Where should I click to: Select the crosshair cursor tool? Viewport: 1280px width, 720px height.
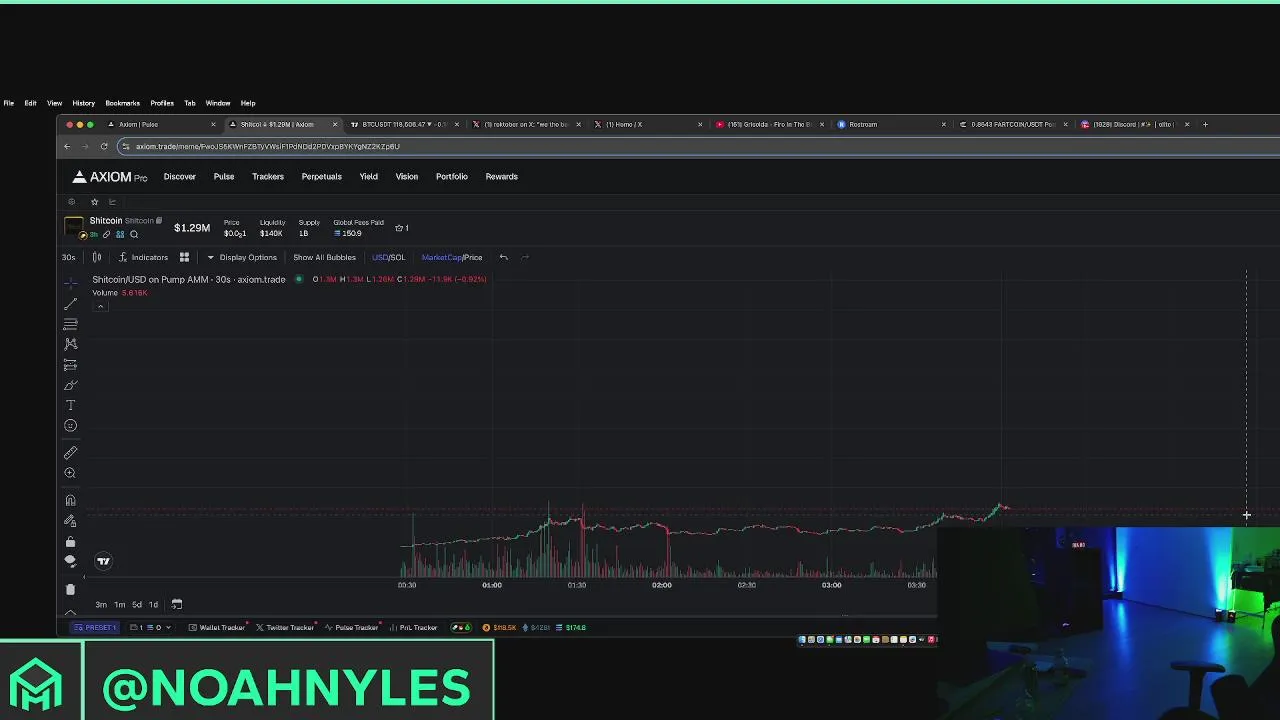coord(70,283)
